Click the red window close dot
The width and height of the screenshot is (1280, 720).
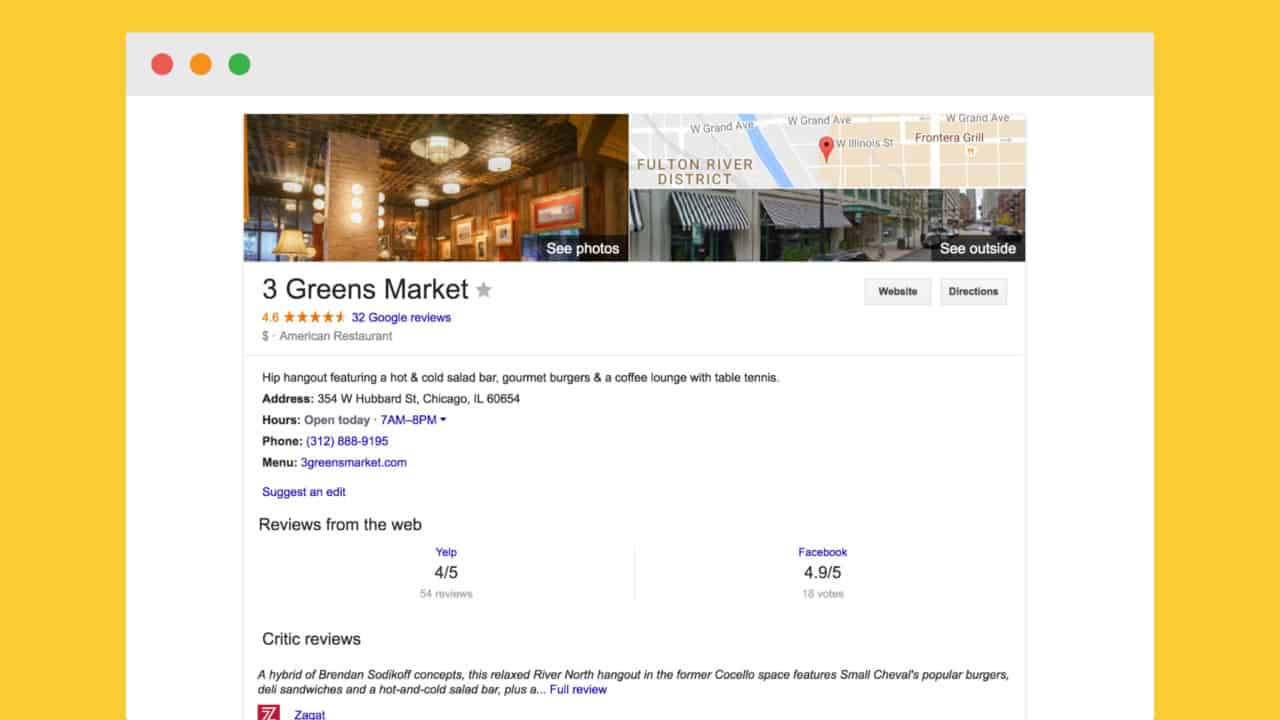162,64
